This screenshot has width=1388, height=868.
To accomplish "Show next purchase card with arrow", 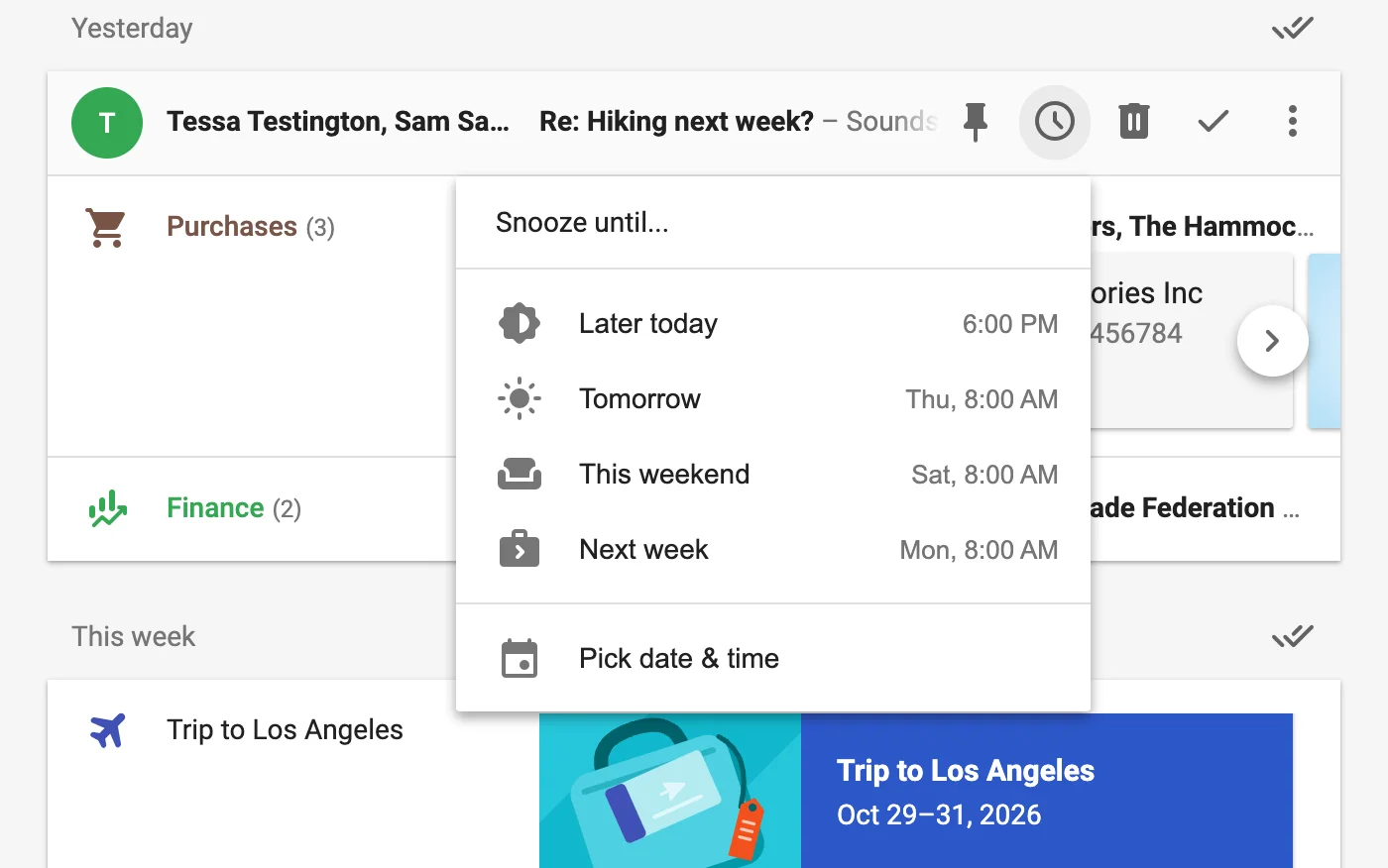I will click(1273, 341).
